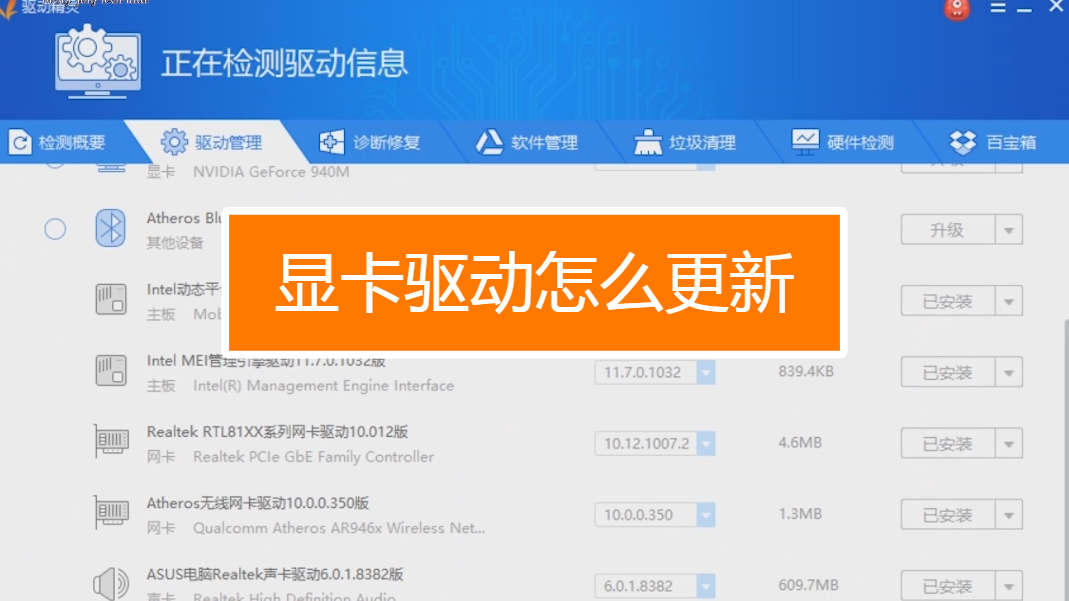
Task: Click the 1.3MB size value
Action: pos(800,514)
